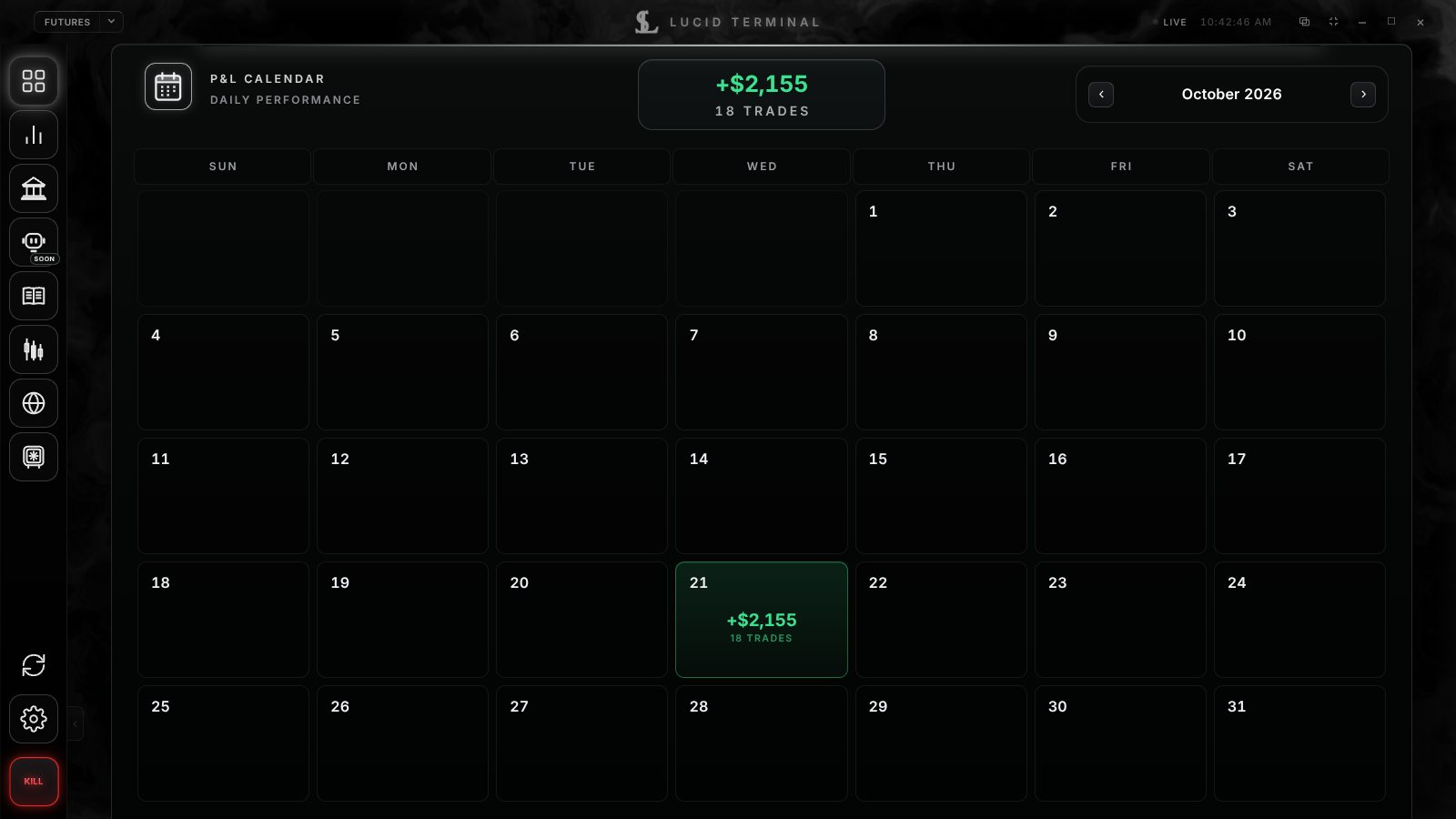Click the LIVE status indicator

pos(1169,22)
